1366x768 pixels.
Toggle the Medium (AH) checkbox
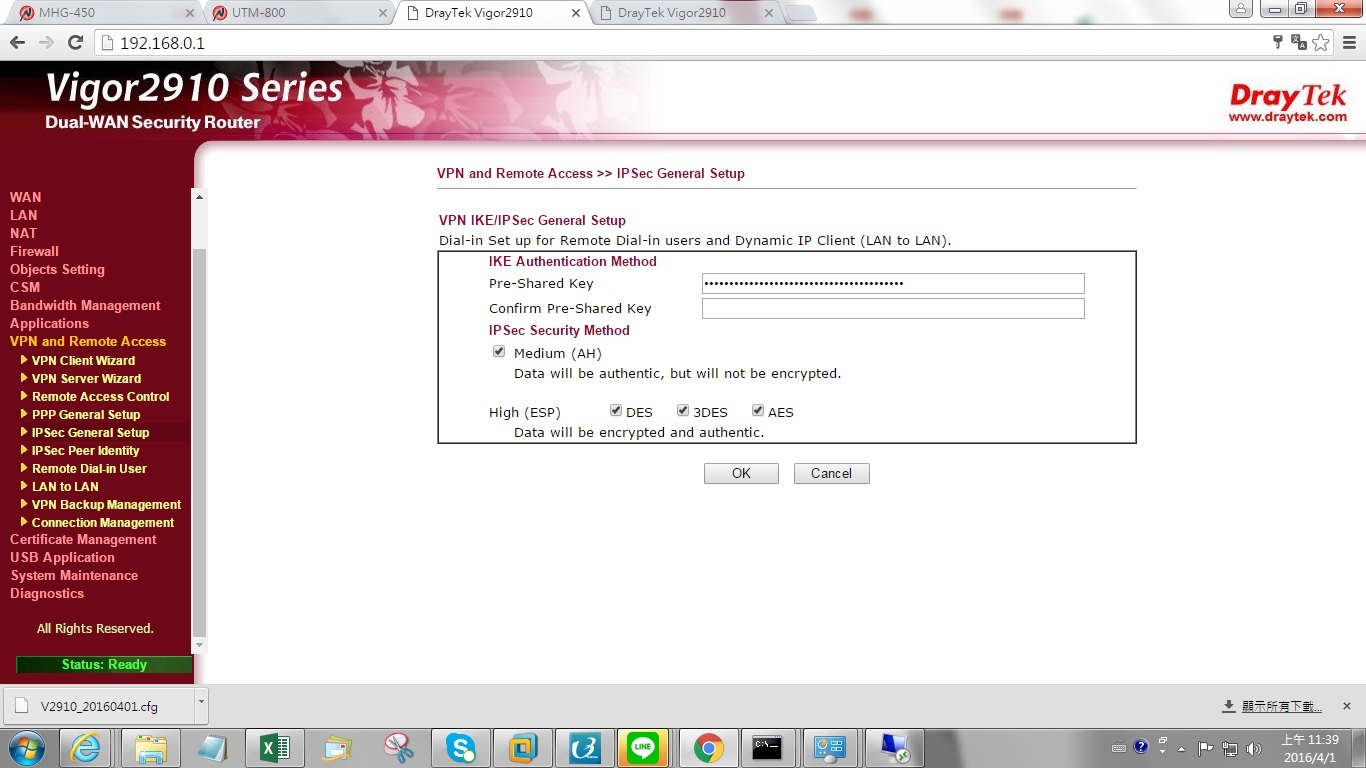click(499, 352)
